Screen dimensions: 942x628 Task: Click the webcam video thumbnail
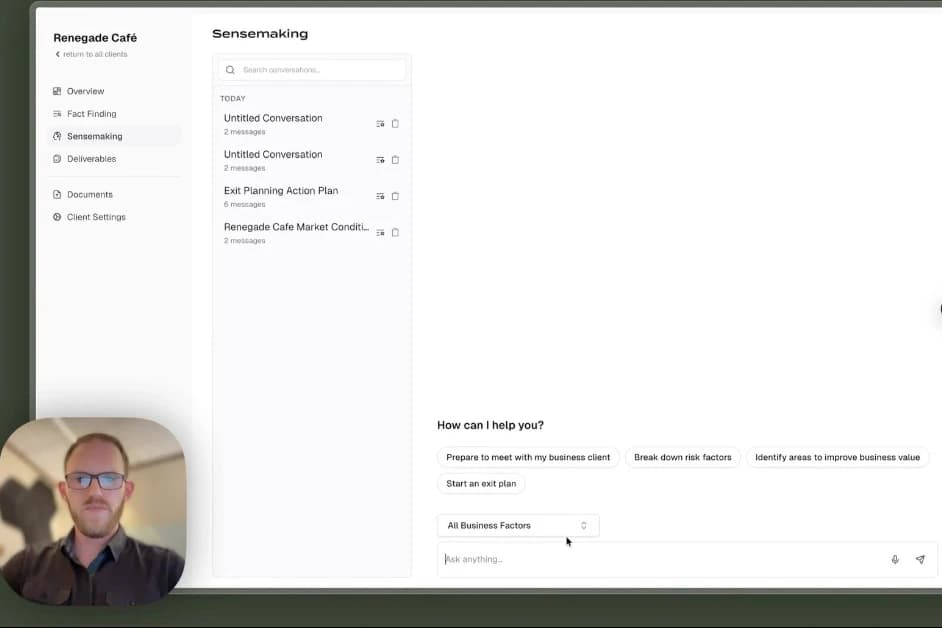click(x=93, y=512)
